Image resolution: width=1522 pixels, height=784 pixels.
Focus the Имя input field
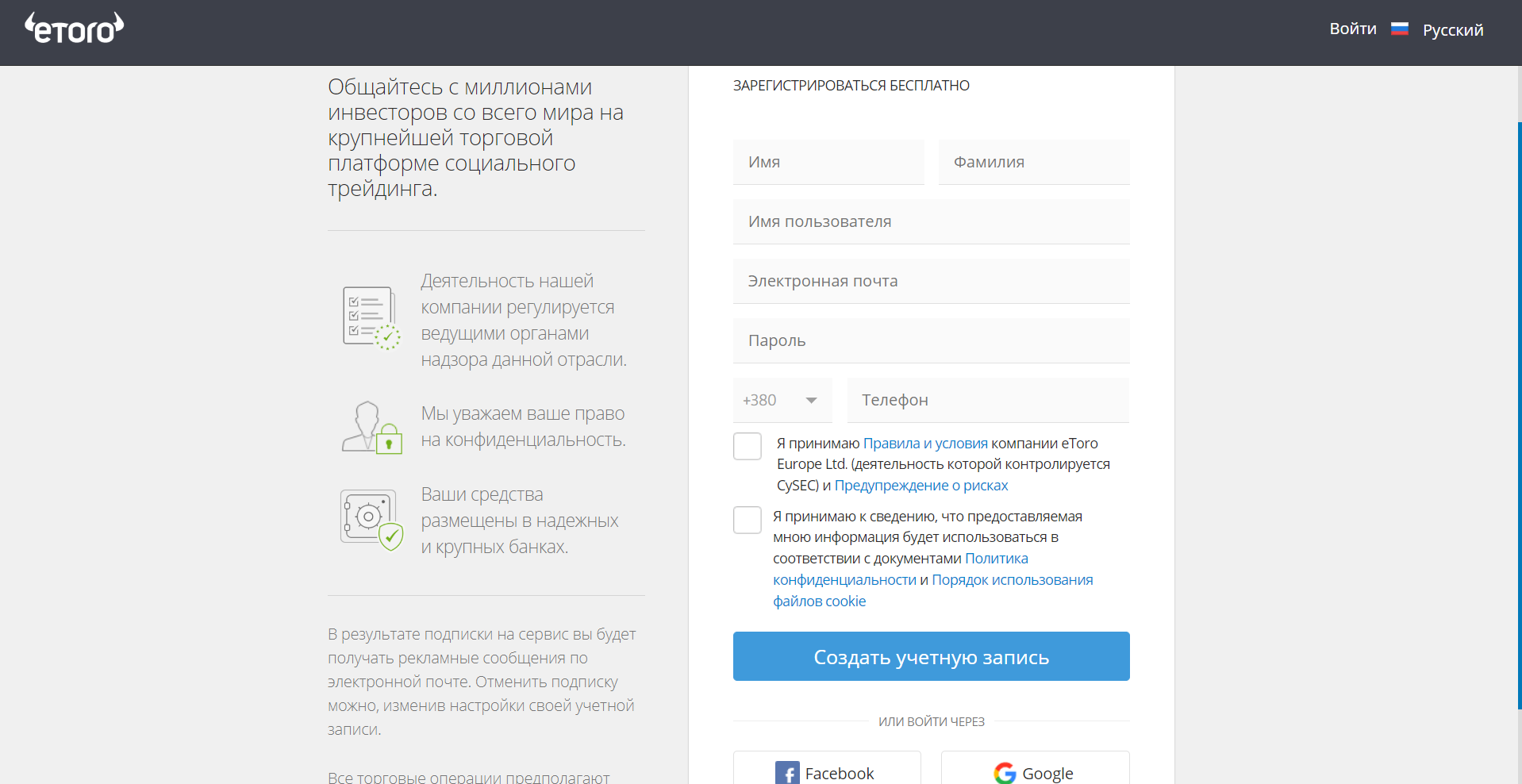click(x=828, y=162)
